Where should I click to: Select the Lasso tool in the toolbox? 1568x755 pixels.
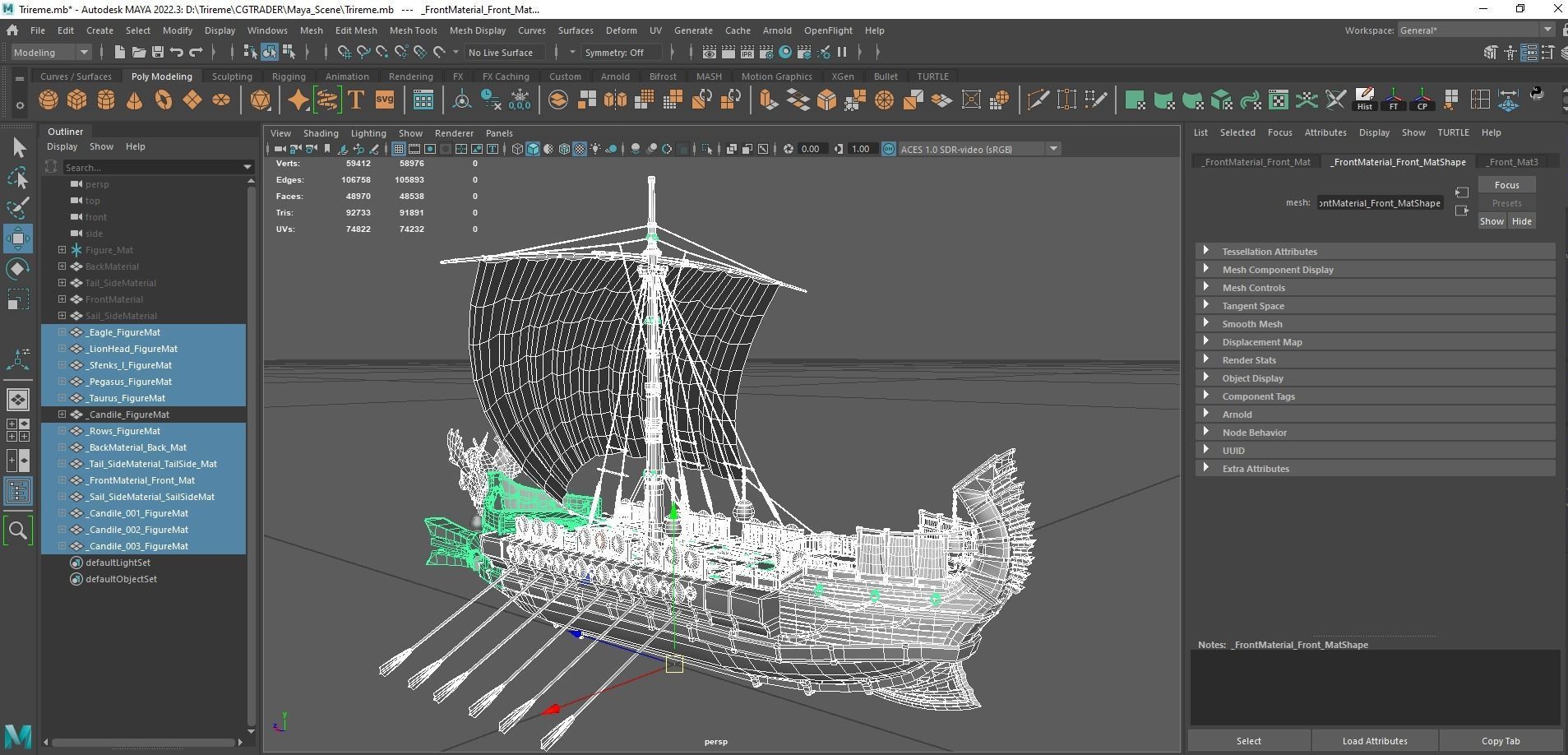coord(18,178)
